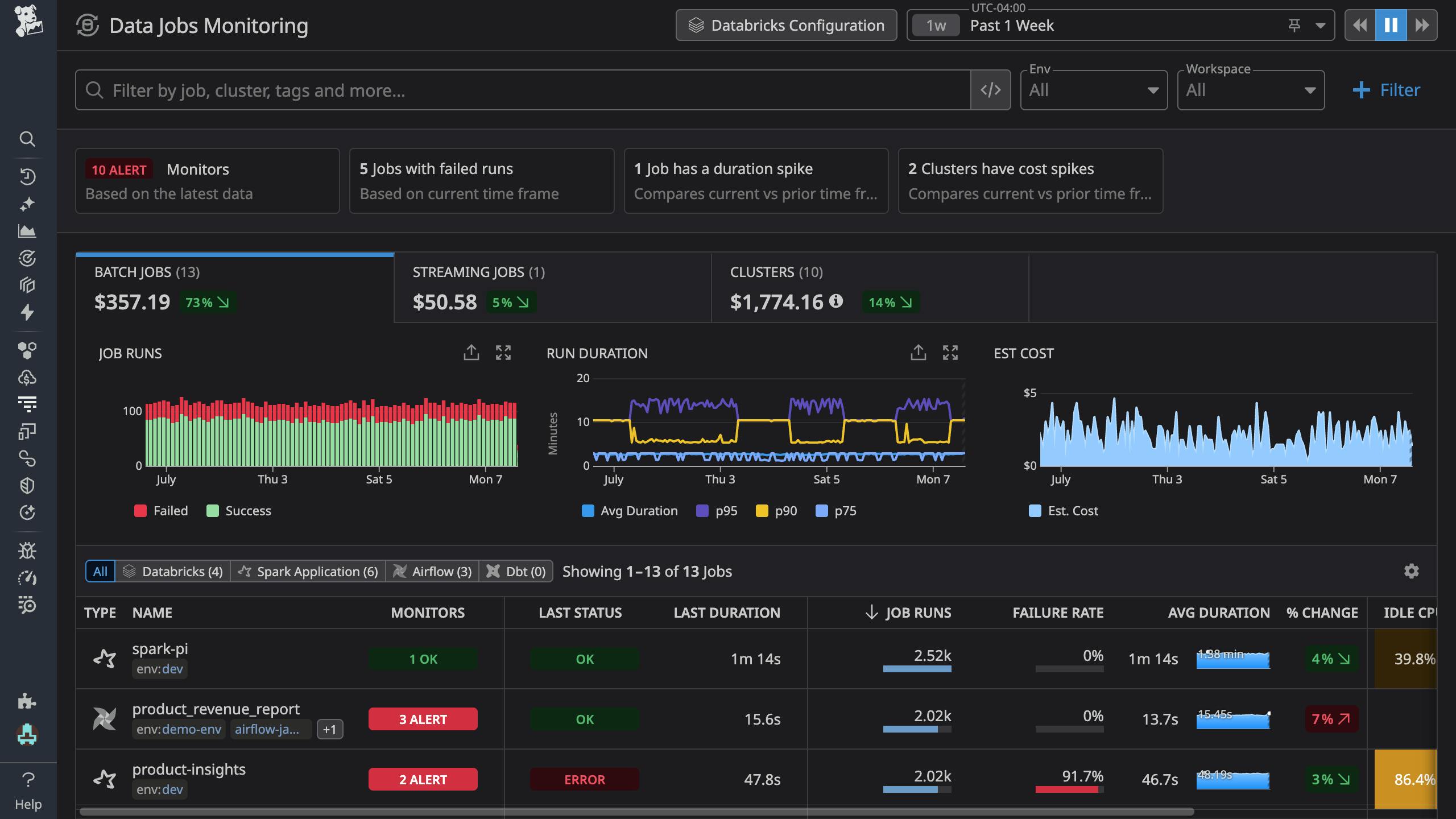The height and width of the screenshot is (819, 1456).
Task: Pin the current time frame
Action: [1293, 26]
